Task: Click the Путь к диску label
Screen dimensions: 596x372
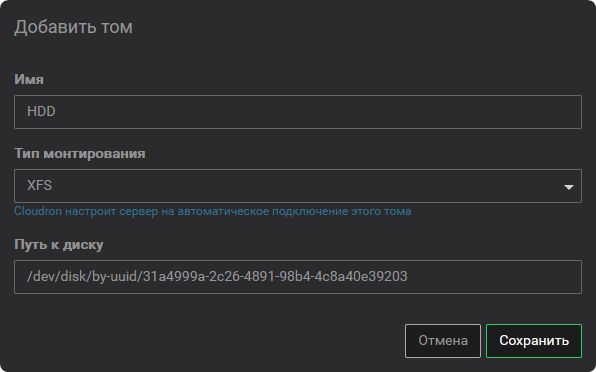Action: point(59,244)
